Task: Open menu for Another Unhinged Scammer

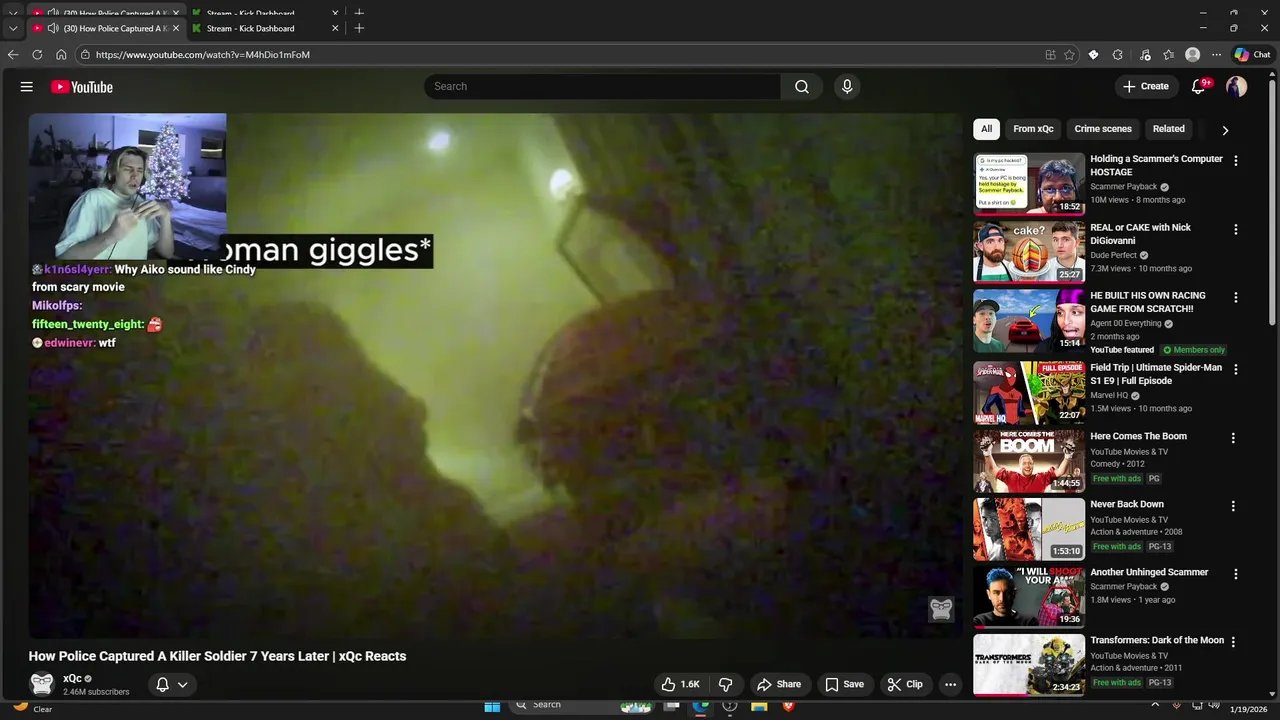Action: [x=1236, y=574]
